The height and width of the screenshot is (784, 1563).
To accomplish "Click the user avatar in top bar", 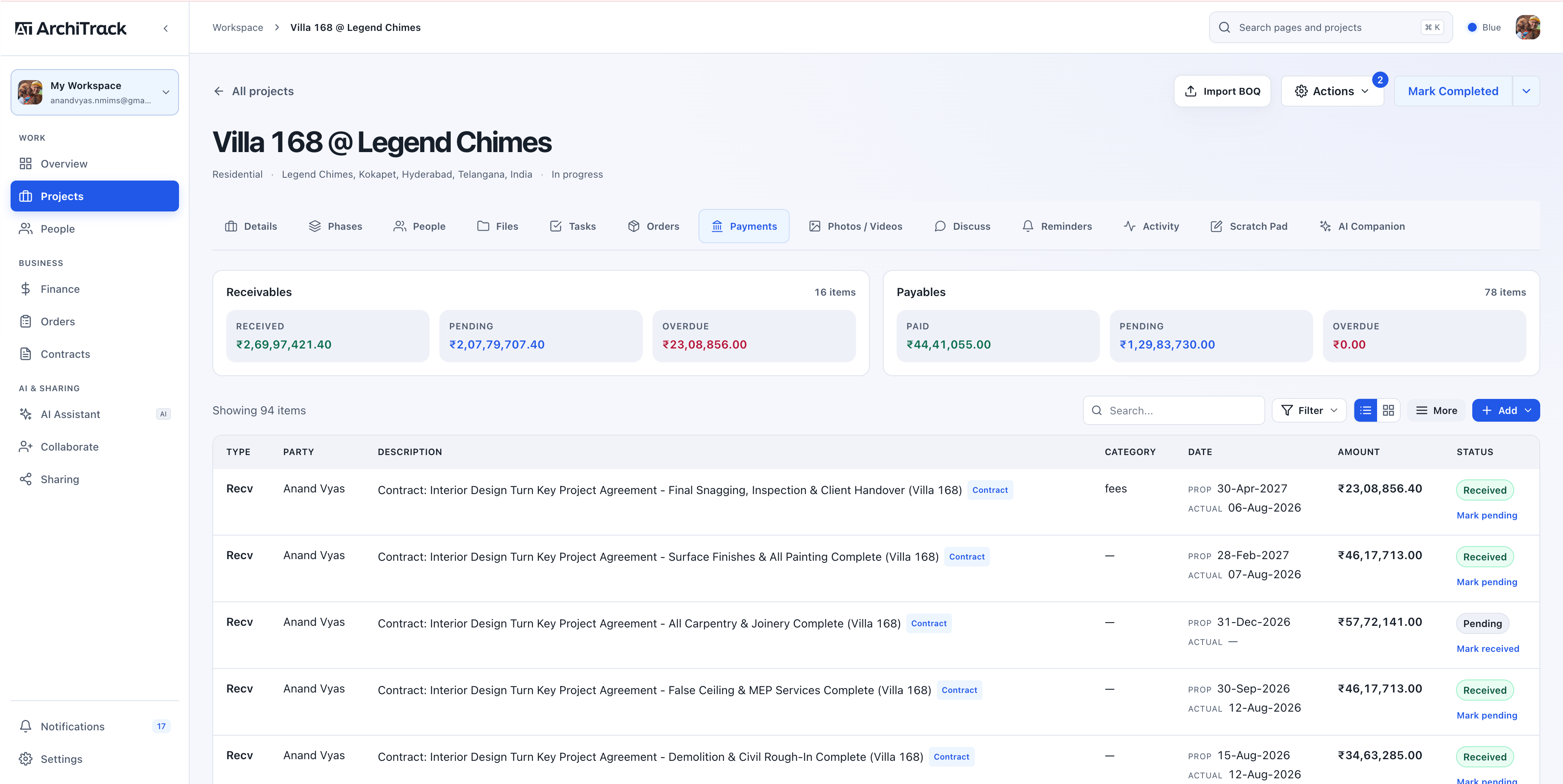I will pos(1528,27).
